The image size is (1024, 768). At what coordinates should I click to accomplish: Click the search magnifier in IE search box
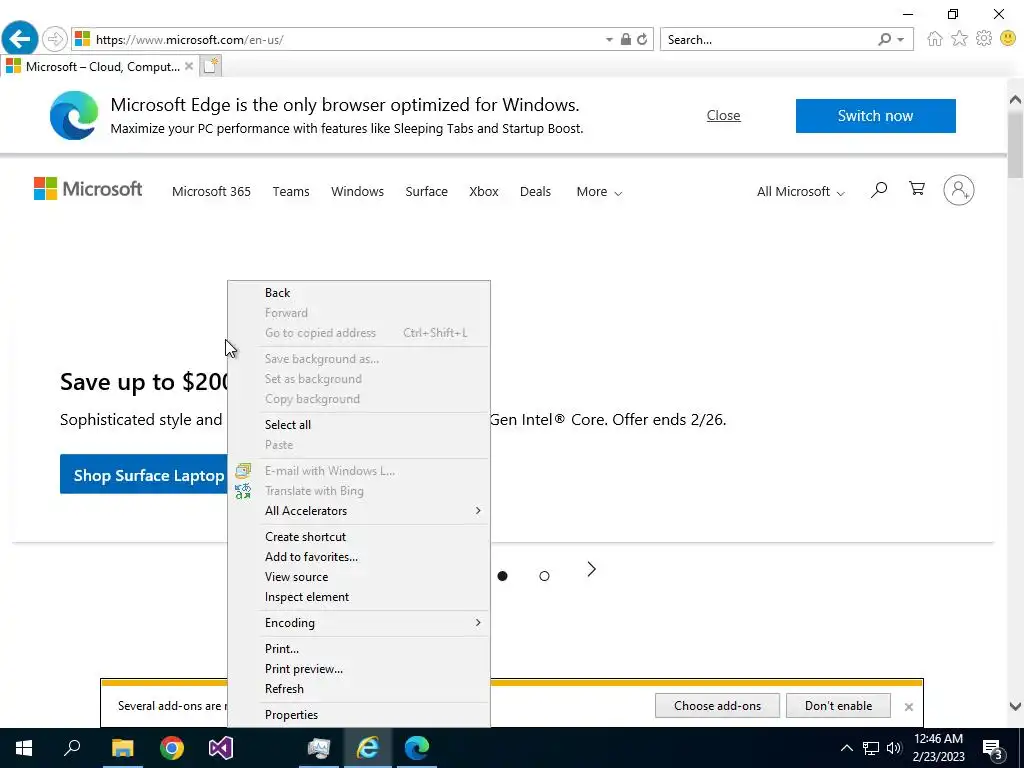coord(884,39)
